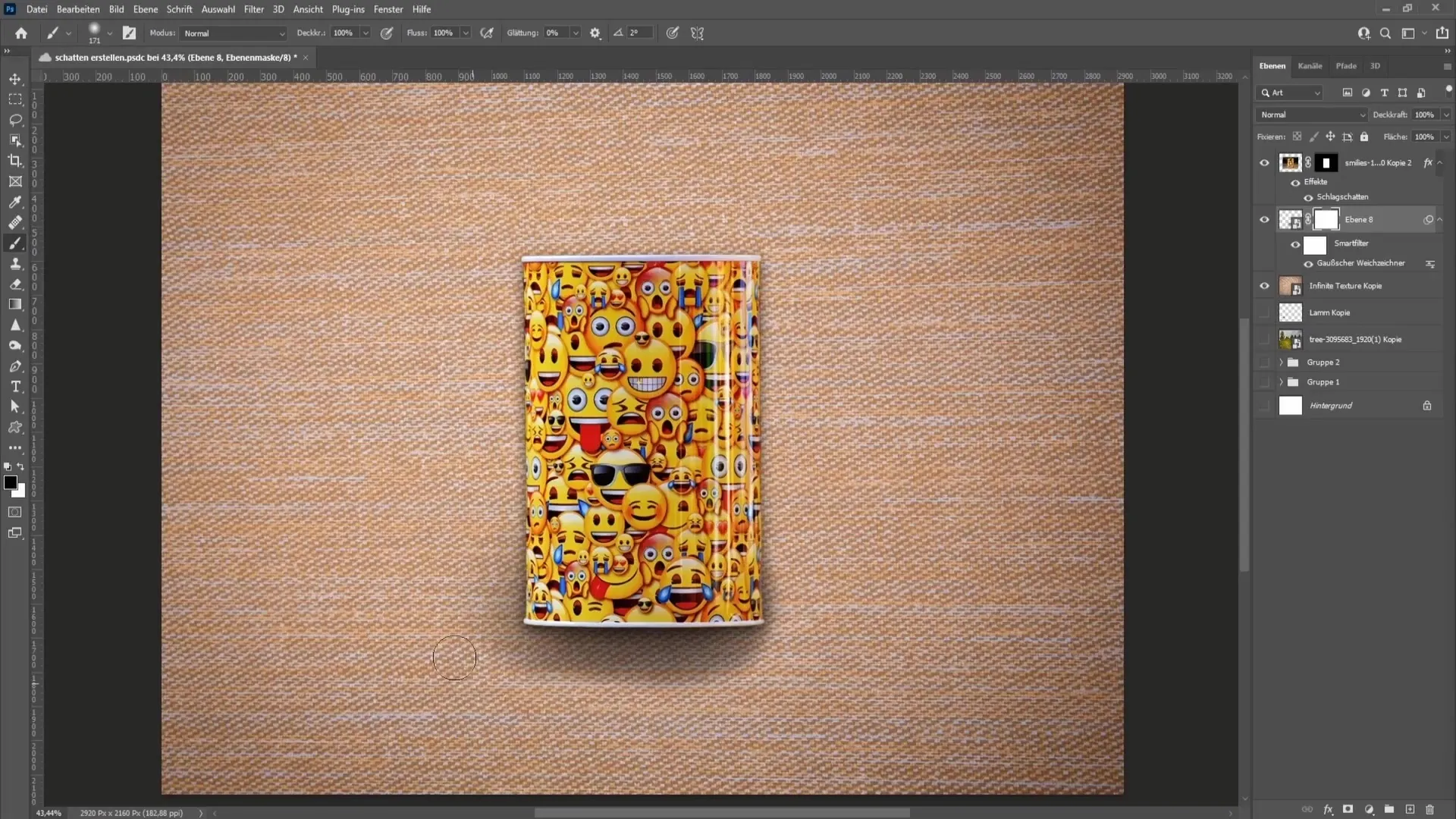Select the Brush tool in toolbar
The height and width of the screenshot is (819, 1456).
pos(15,243)
